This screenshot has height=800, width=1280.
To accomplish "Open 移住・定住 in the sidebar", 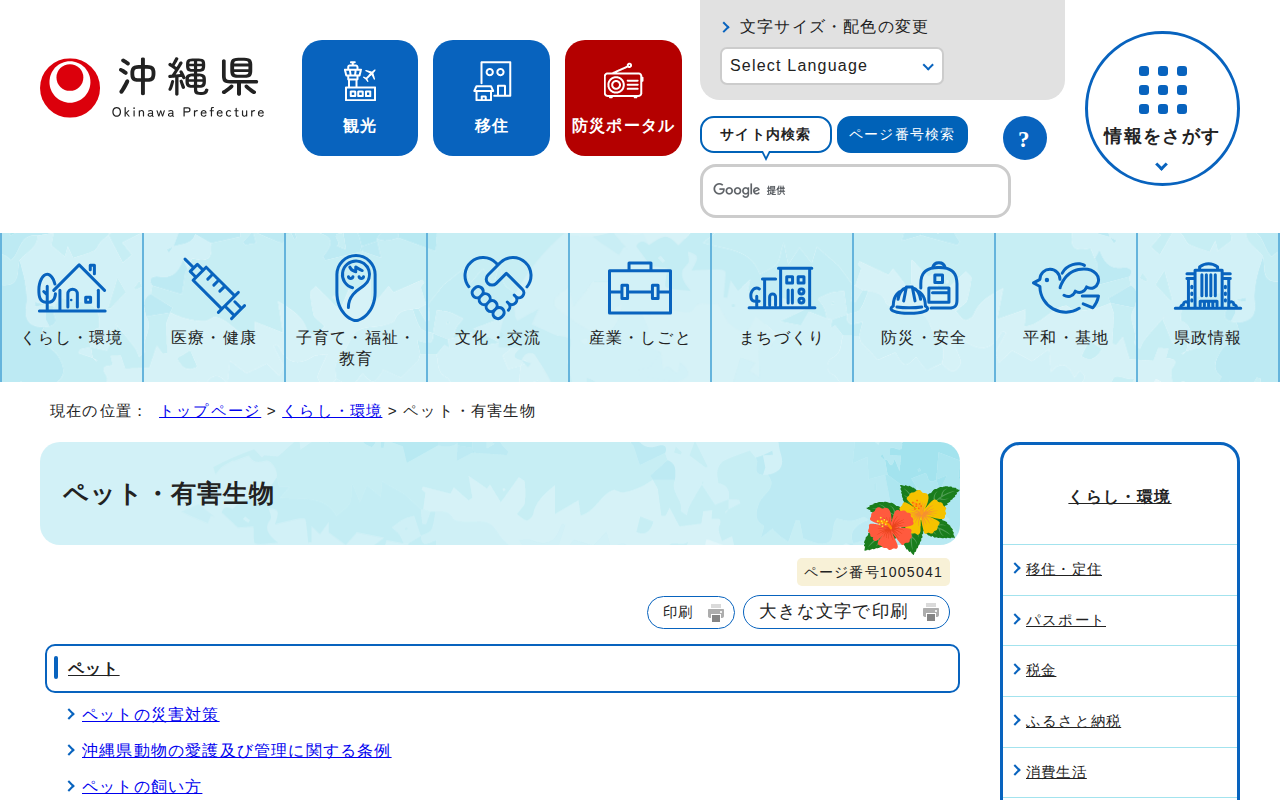I will pyautogui.click(x=1064, y=569).
